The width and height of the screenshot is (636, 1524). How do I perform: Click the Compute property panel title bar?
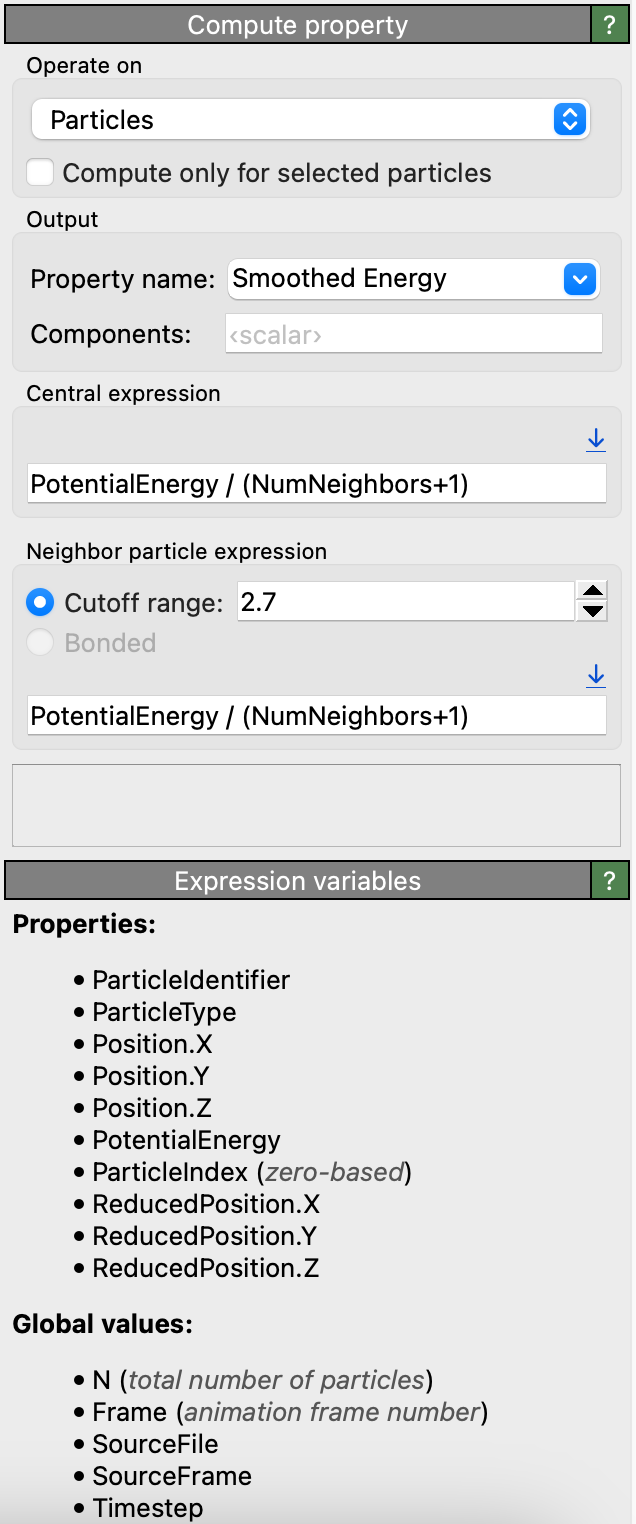(297, 26)
